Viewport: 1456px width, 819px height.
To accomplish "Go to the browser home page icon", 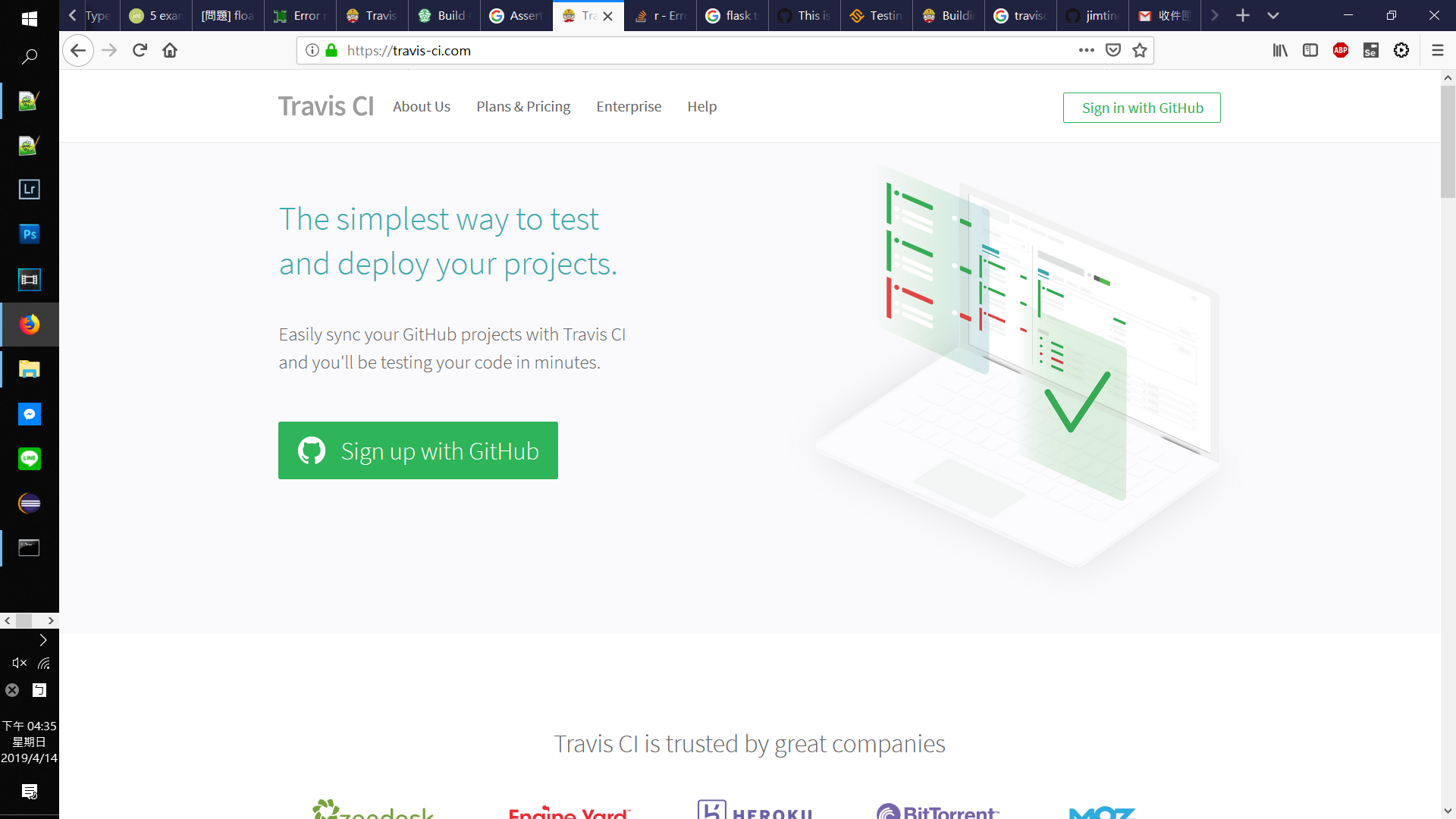I will [x=170, y=50].
